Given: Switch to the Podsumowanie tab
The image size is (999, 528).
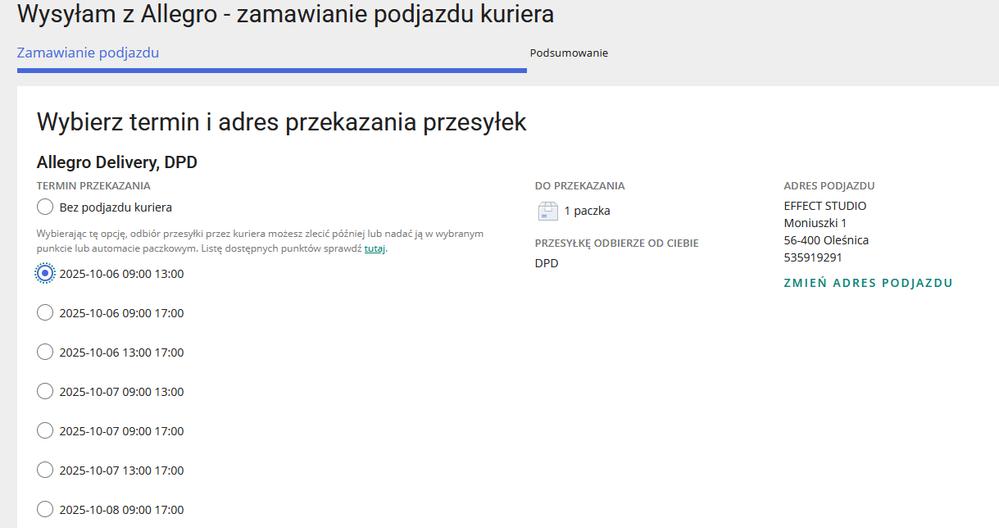Looking at the screenshot, I should (x=568, y=53).
